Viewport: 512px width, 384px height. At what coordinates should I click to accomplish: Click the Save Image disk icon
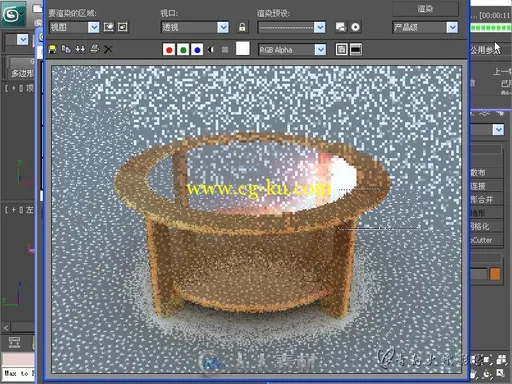click(52, 50)
